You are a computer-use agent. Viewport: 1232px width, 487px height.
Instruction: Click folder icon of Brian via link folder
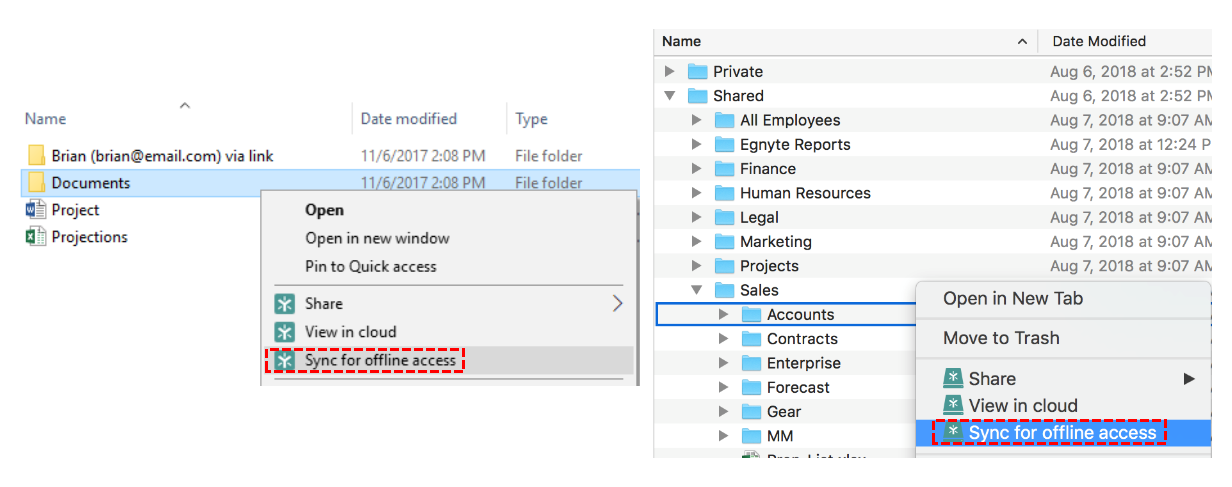[36, 156]
